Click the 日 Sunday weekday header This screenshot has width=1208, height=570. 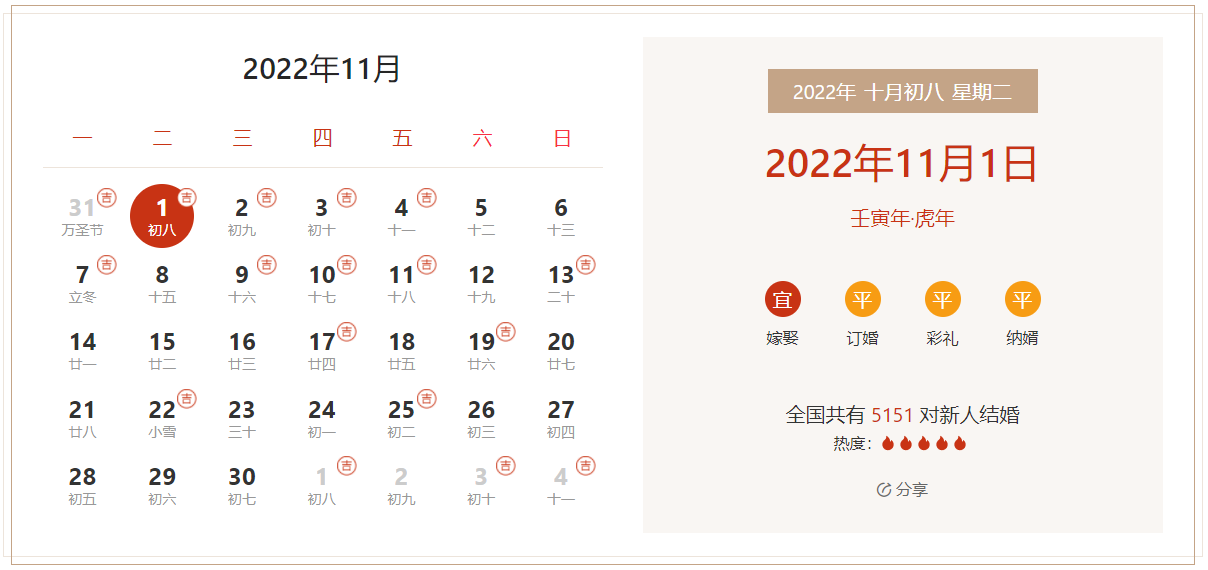562,139
